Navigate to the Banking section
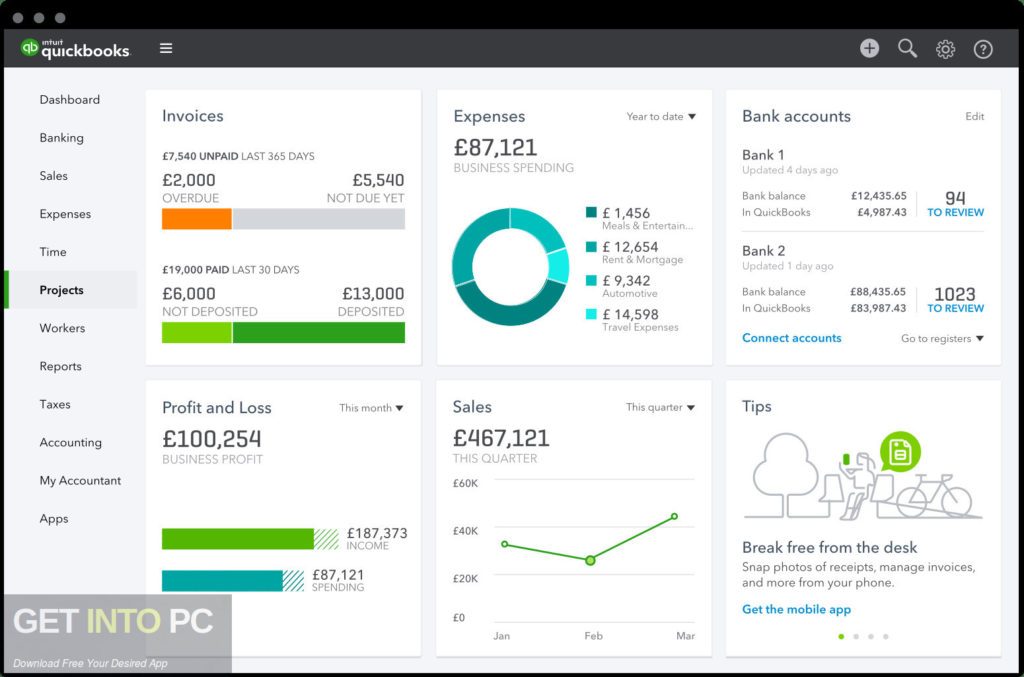 (62, 137)
